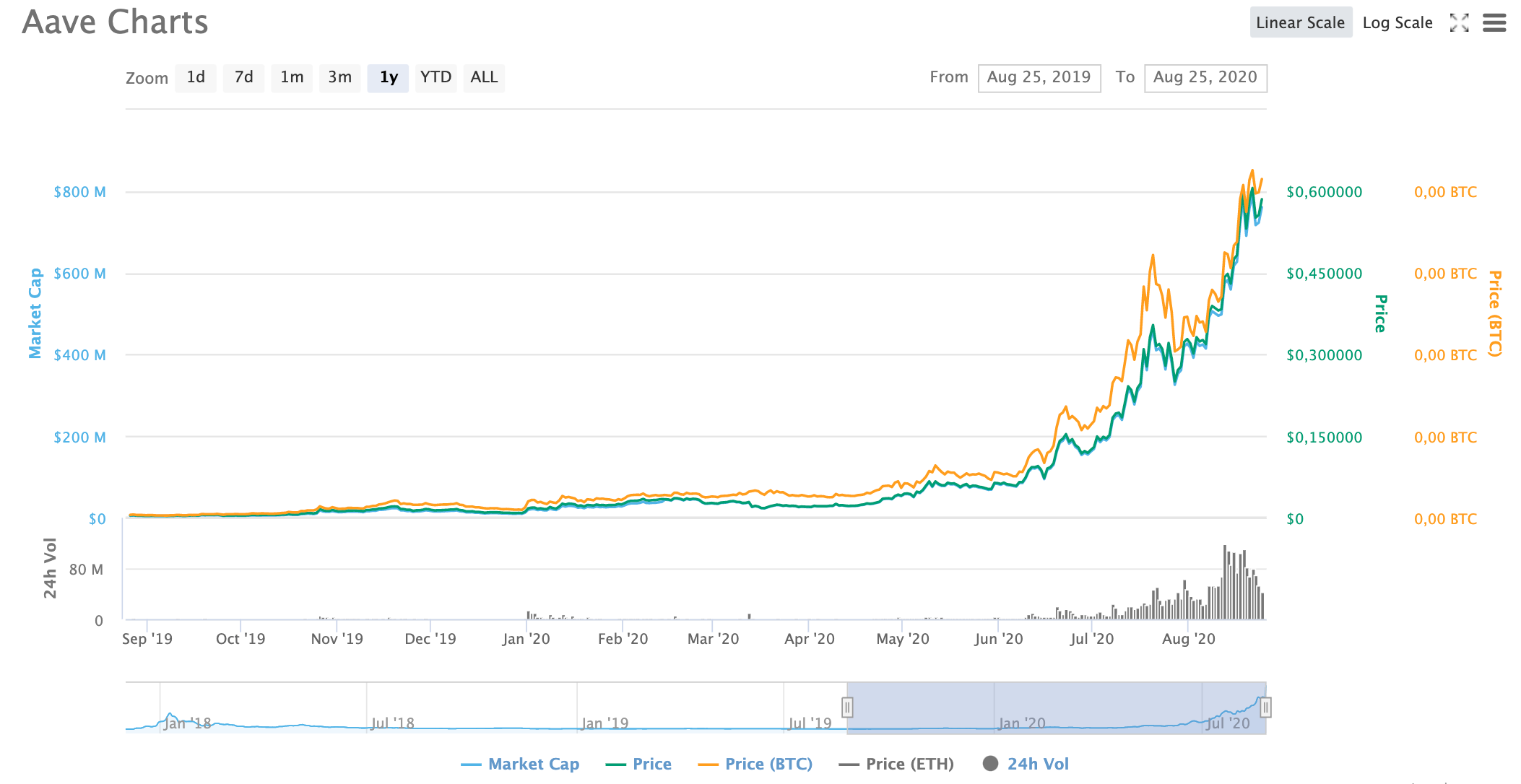Open the hamburger chart menu
The image size is (1521, 784).
(x=1494, y=23)
